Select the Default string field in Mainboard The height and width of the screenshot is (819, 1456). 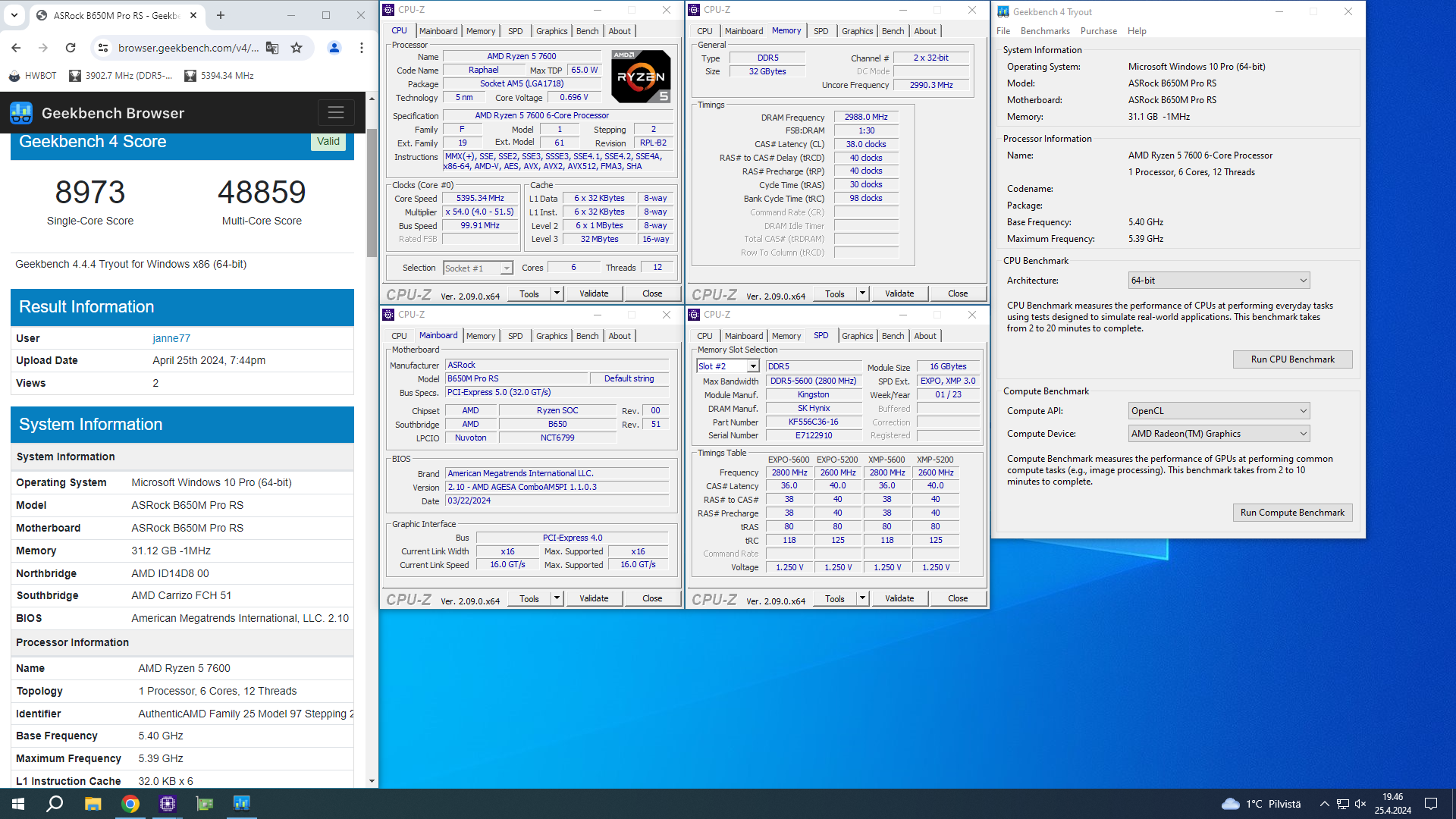(629, 378)
